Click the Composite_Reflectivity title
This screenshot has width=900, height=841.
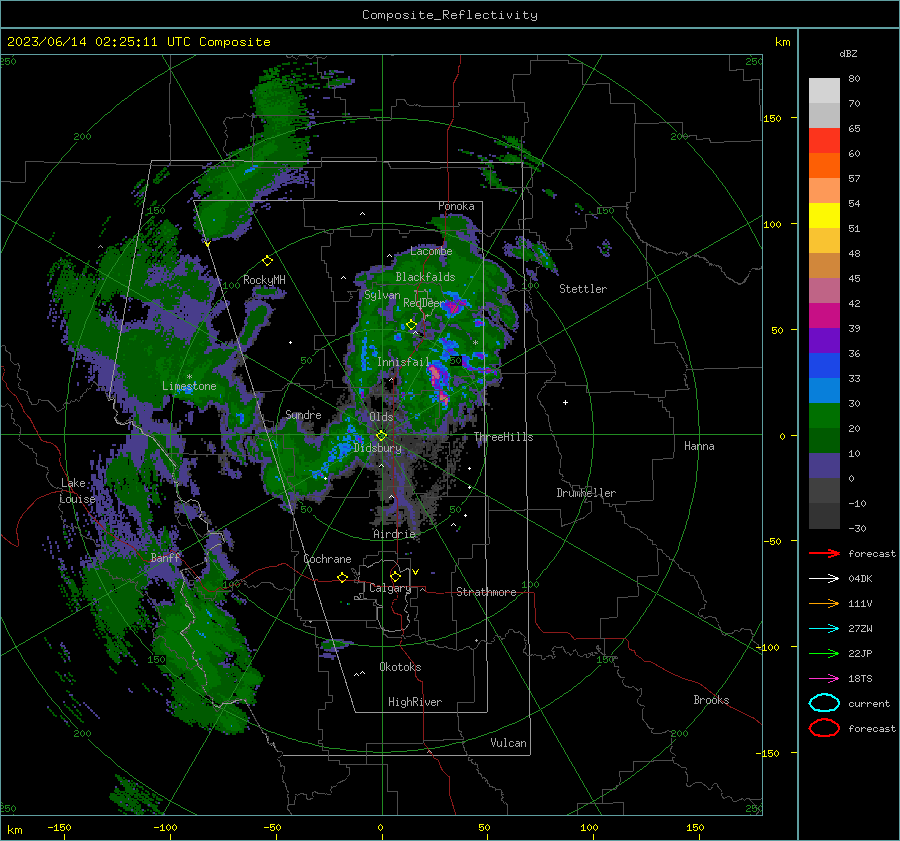450,15
